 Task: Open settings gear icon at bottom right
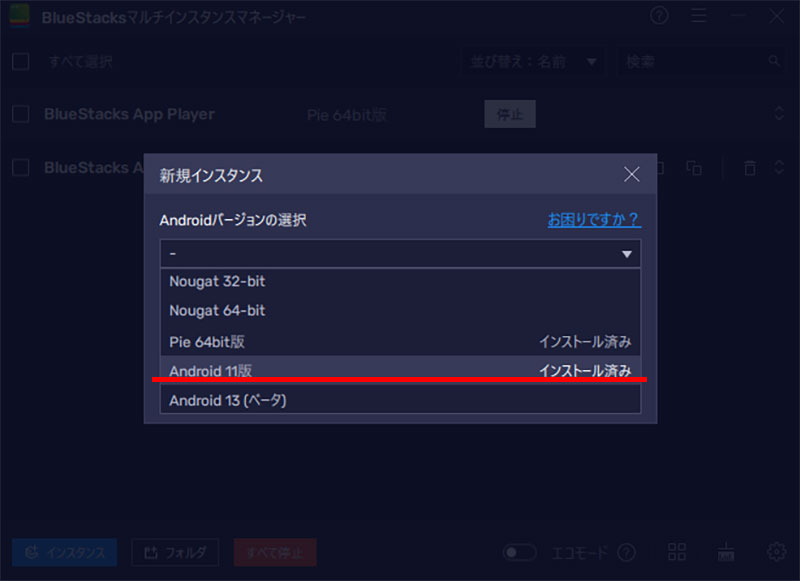pos(776,552)
